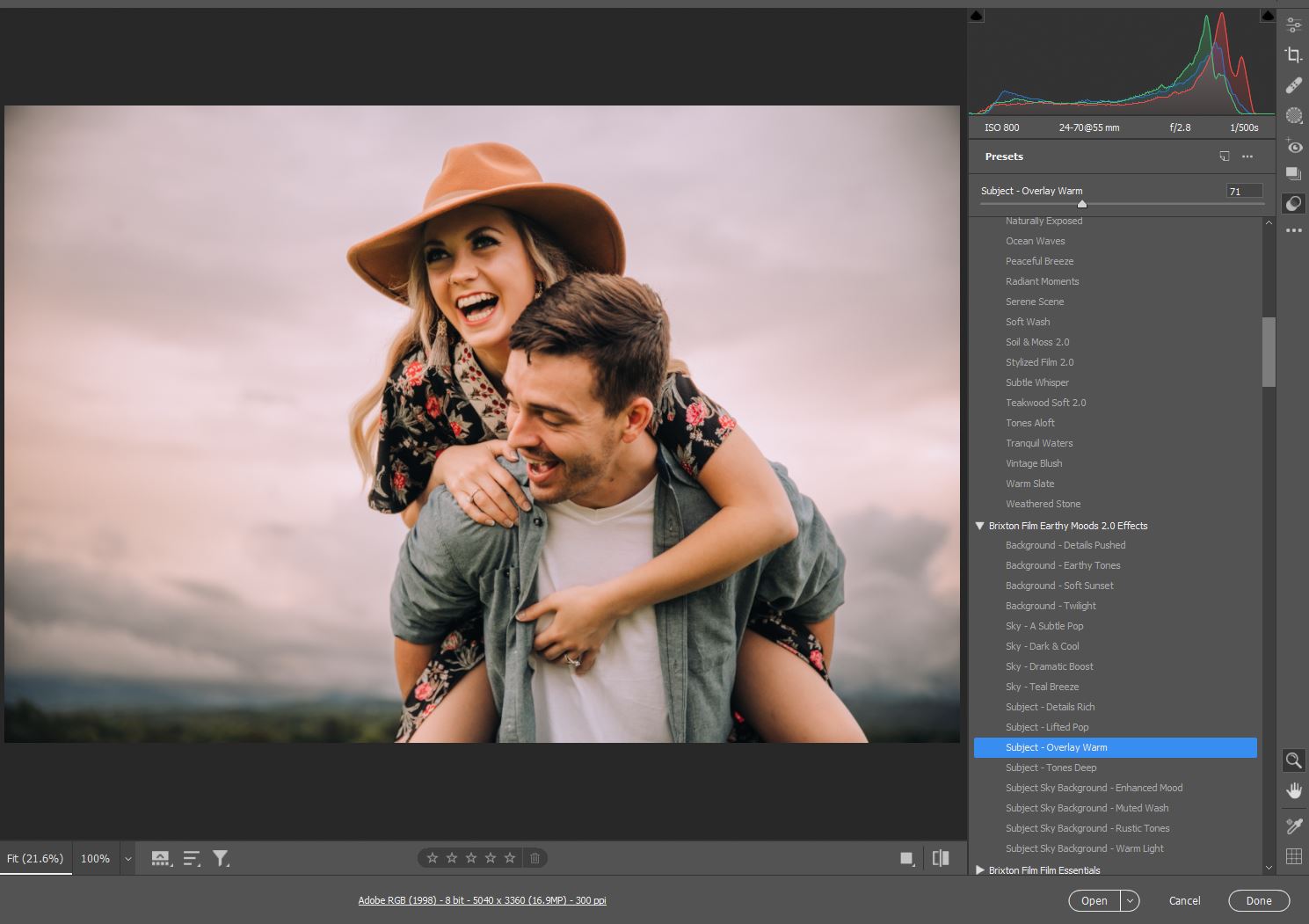
Task: Select the Healing bandage tool
Action: coord(1293,85)
